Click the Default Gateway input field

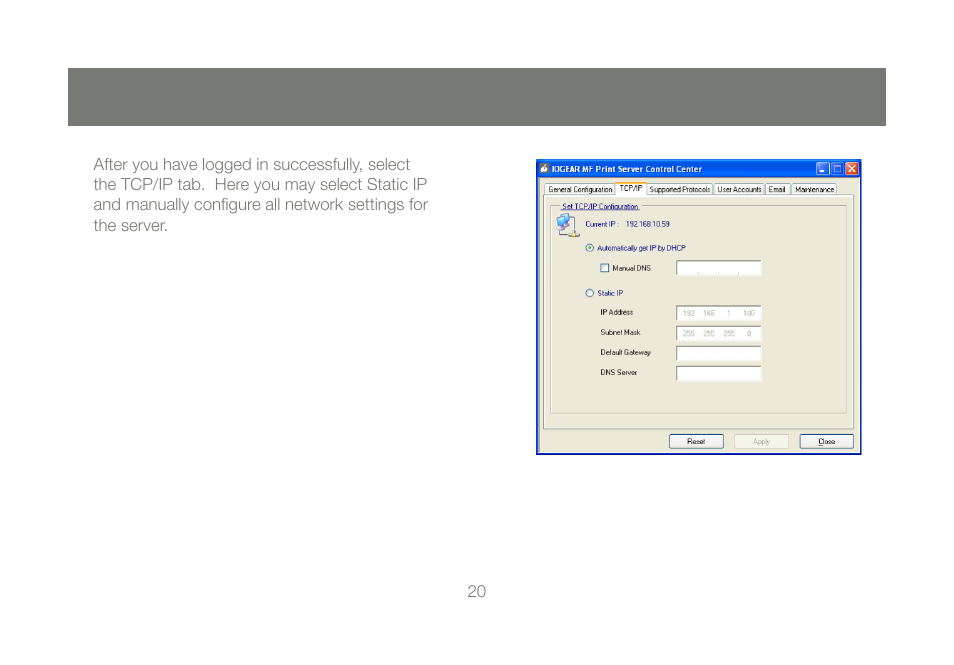click(719, 353)
